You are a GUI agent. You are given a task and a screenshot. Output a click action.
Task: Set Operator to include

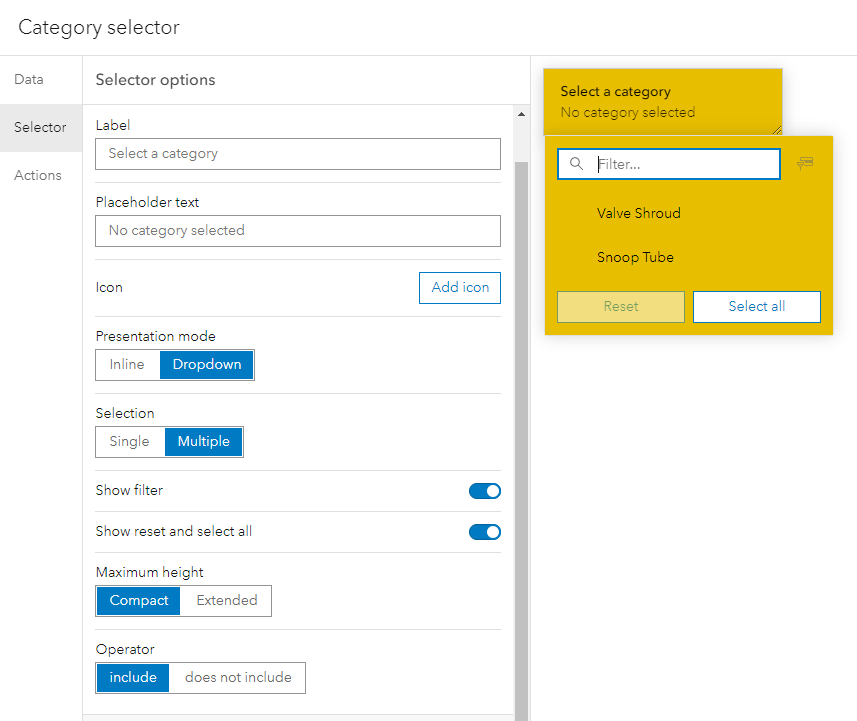coord(133,678)
